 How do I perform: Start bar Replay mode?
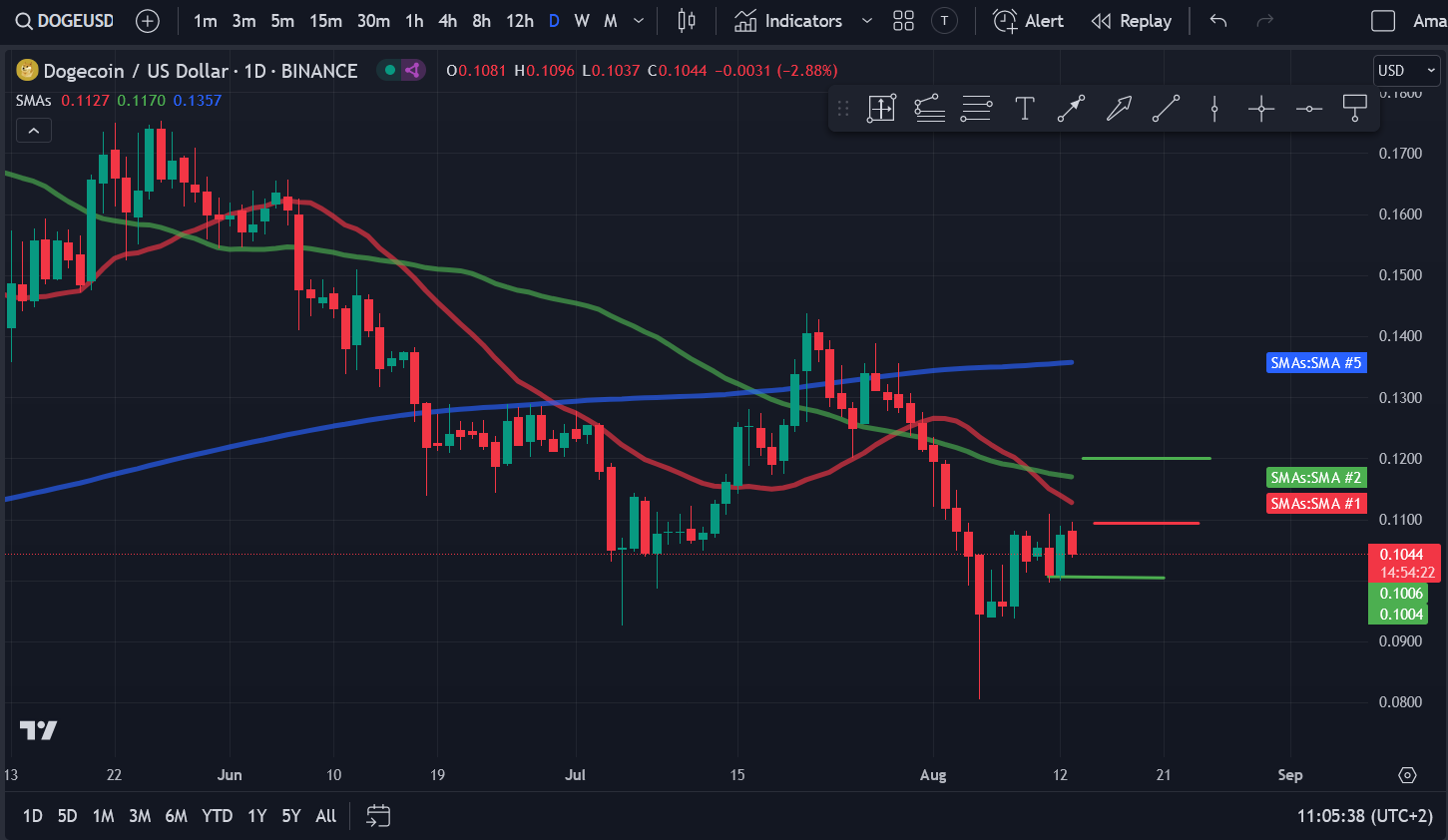pyautogui.click(x=1131, y=21)
